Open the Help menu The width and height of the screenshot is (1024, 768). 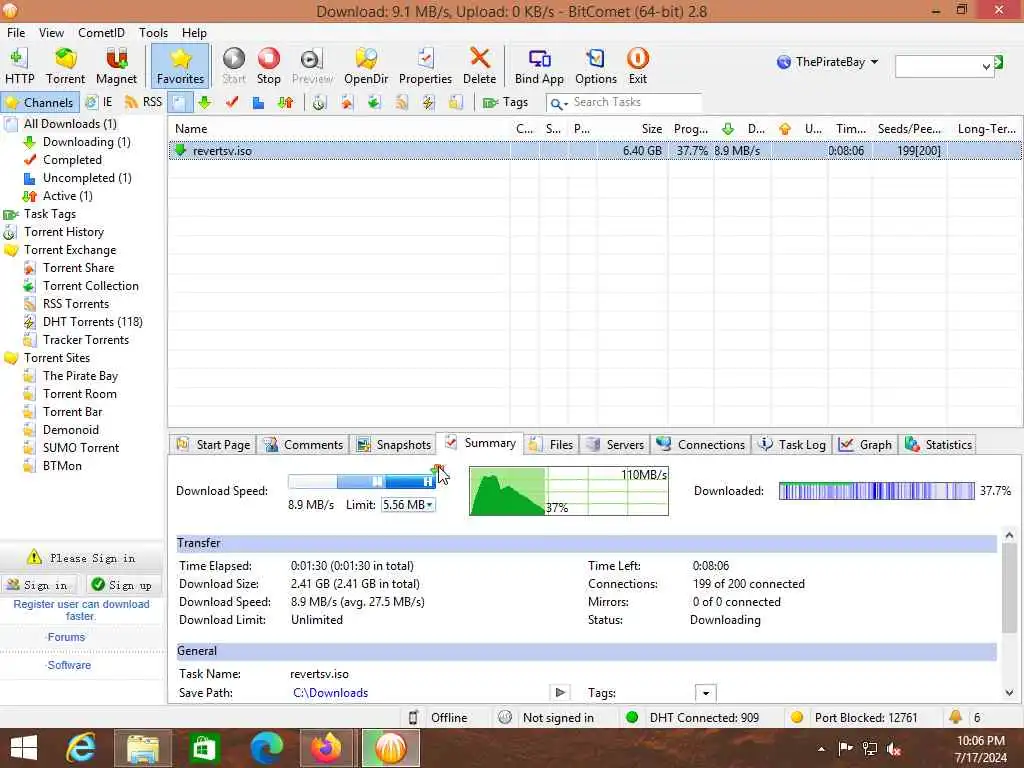194,33
